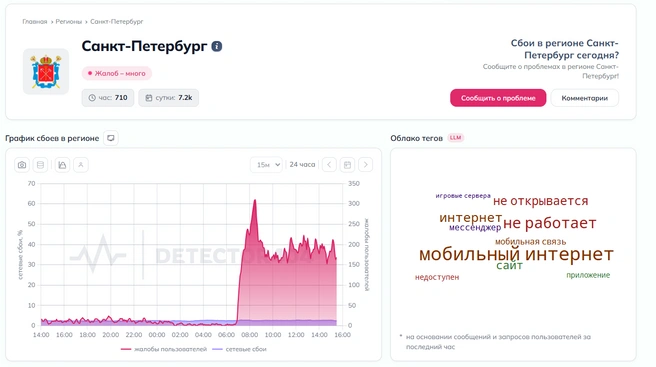Screen dimensions: 656x367
Task: Toggle жалобы пользователей legend series
Action: coord(164,349)
